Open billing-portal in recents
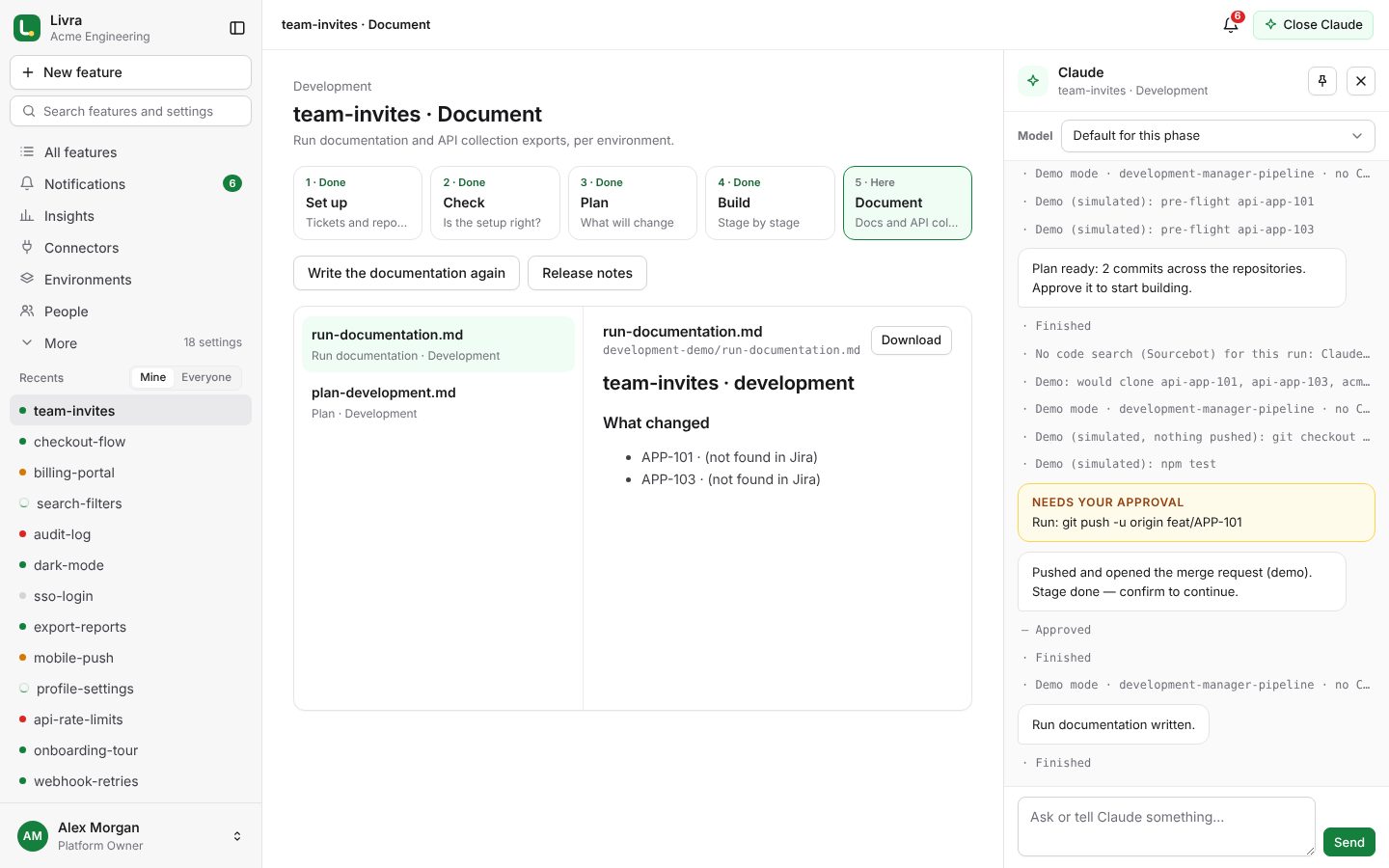Screen dimensions: 1389x868 click(x=130, y=473)
